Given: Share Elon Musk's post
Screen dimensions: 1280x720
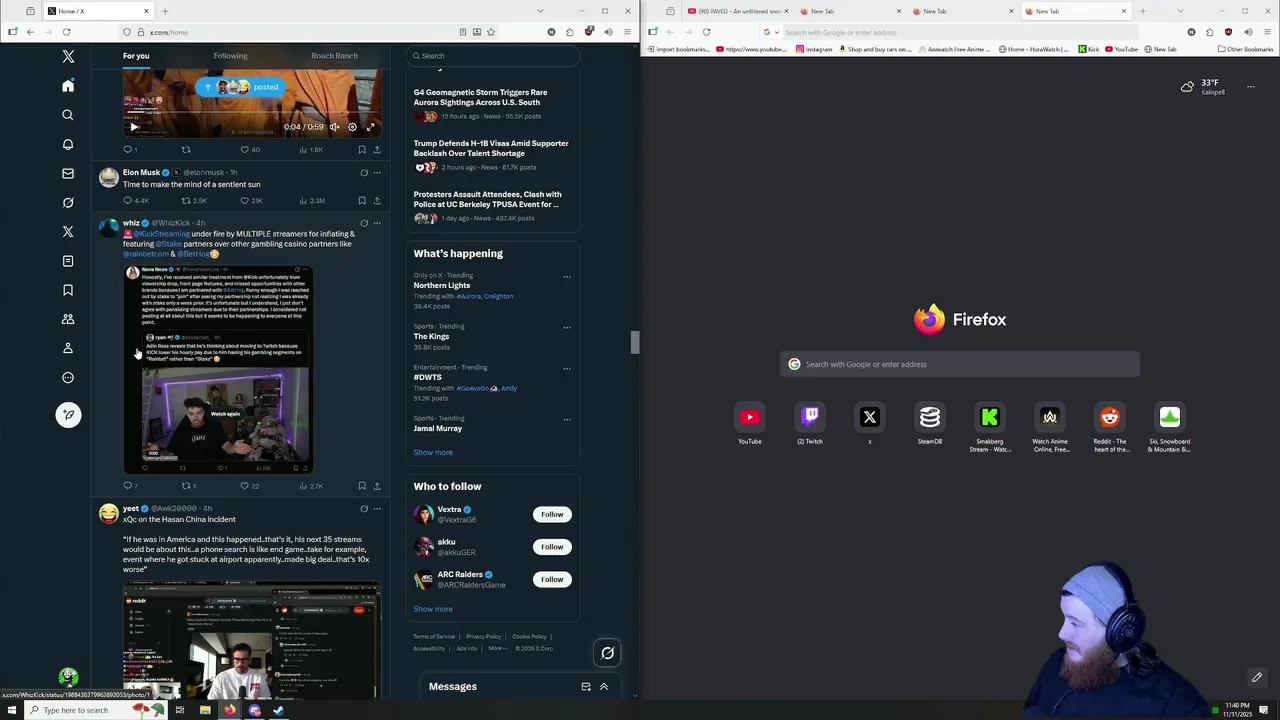Looking at the screenshot, I should 377,200.
